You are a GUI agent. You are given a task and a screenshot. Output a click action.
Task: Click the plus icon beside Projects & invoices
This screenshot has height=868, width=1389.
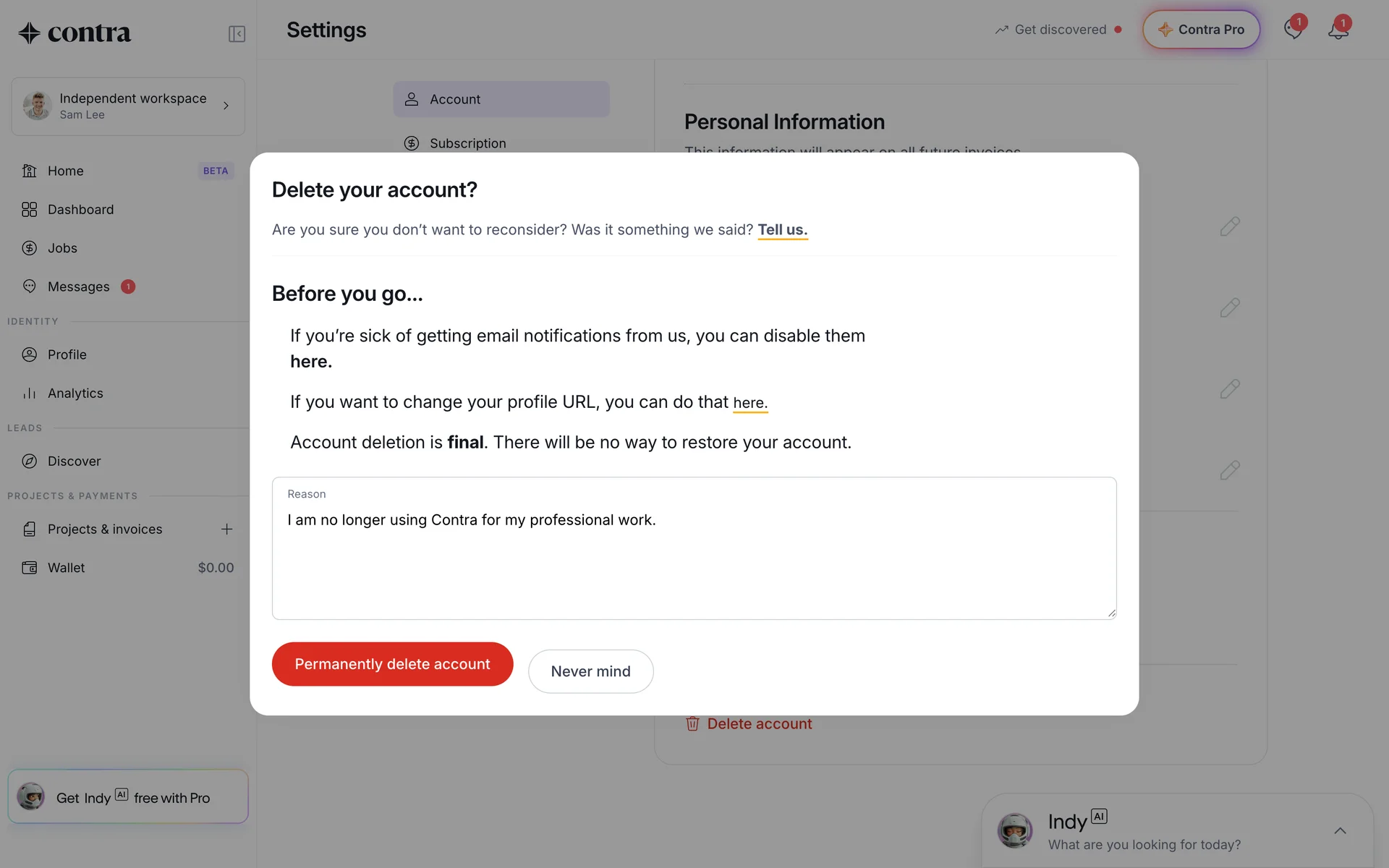[226, 529]
